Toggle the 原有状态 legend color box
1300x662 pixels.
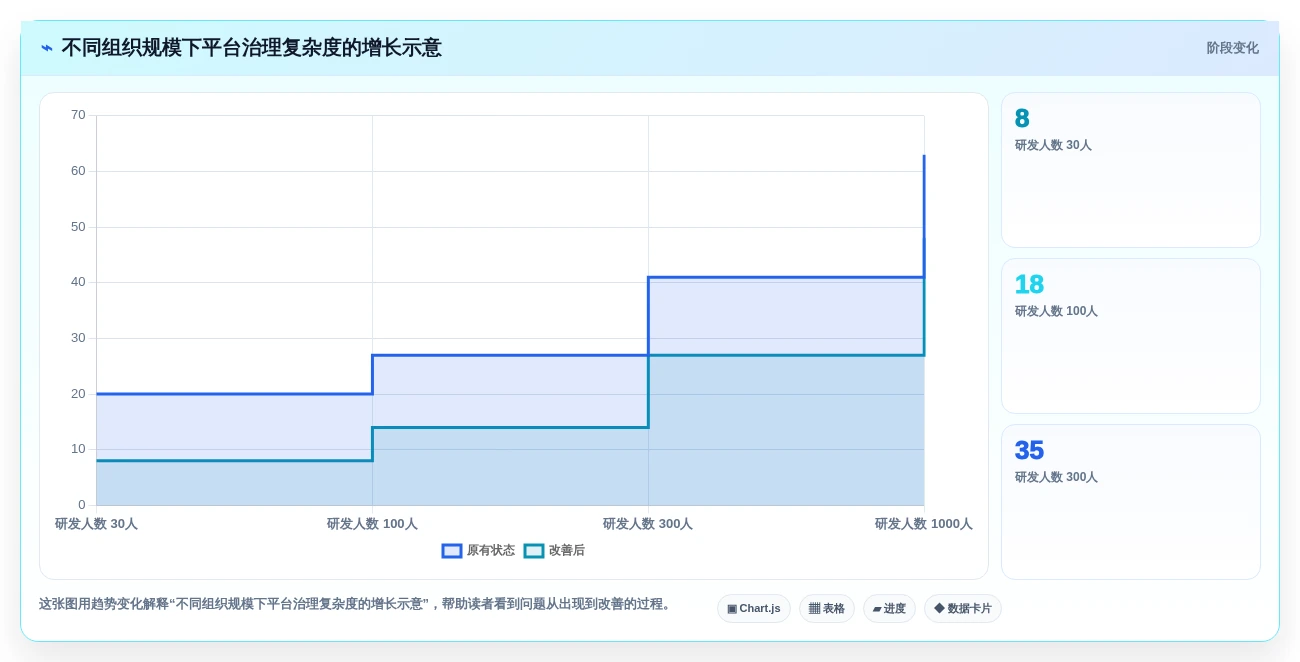pos(452,551)
